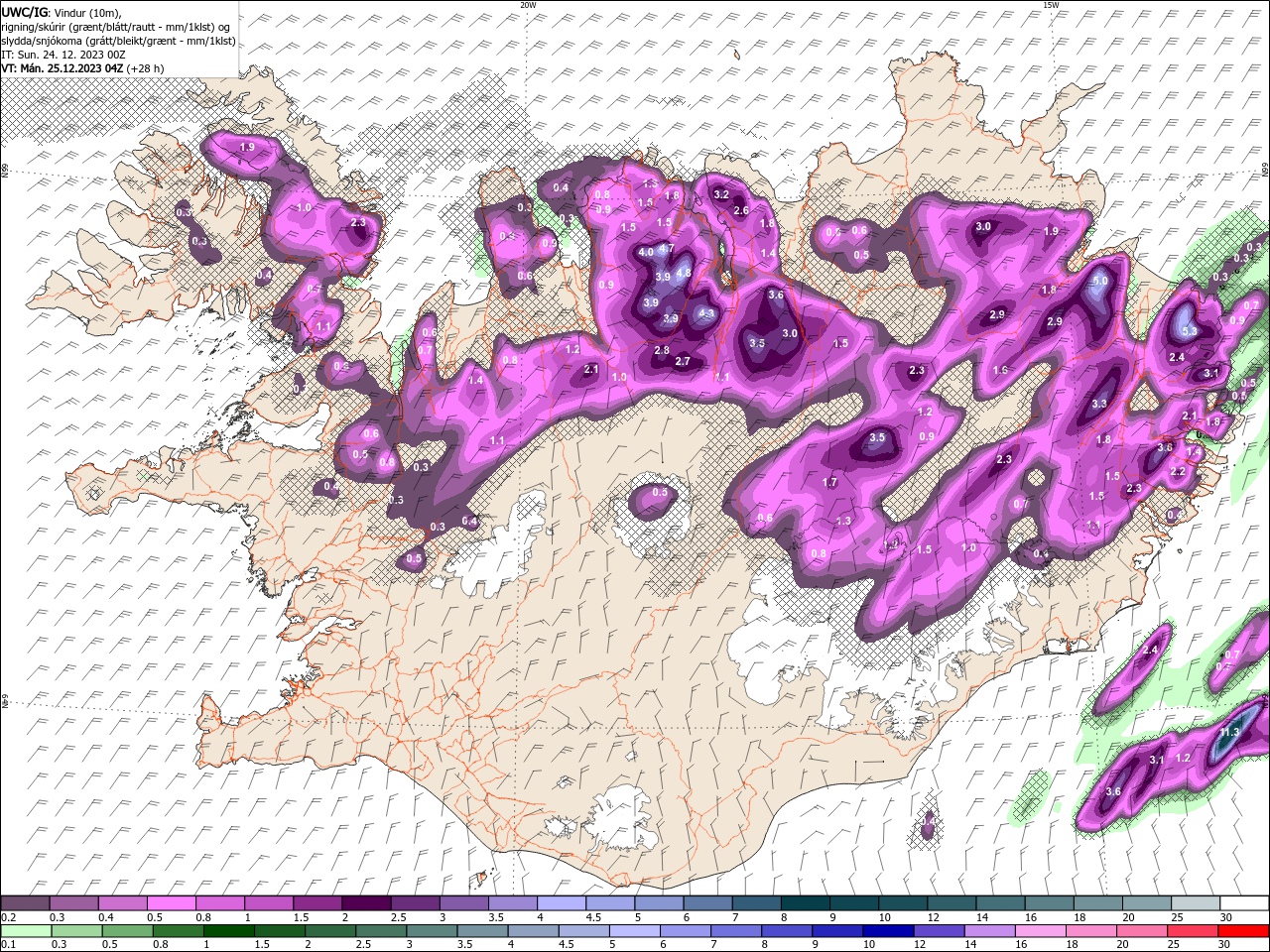Select bottom legend swatch between 1 and 1.5
Image resolution: width=1270 pixels, height=952 pixels.
coord(229,930)
